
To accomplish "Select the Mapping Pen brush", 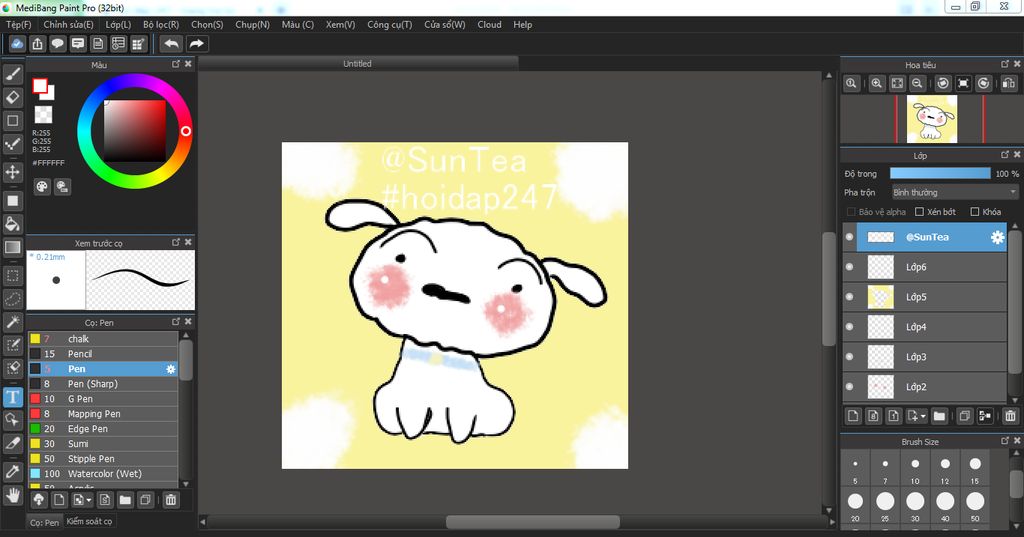I will click(x=103, y=414).
